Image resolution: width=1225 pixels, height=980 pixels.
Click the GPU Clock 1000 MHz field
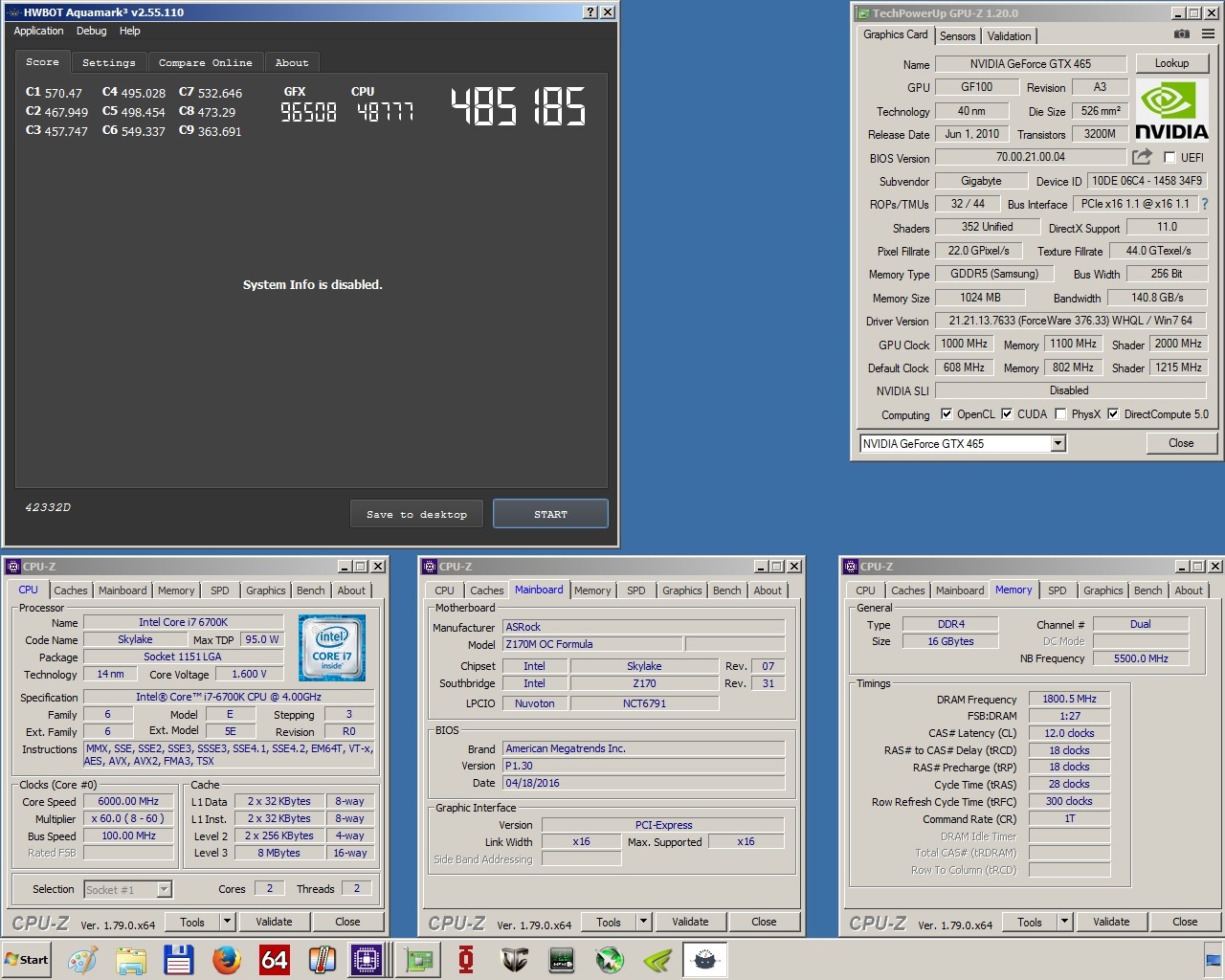pos(964,344)
